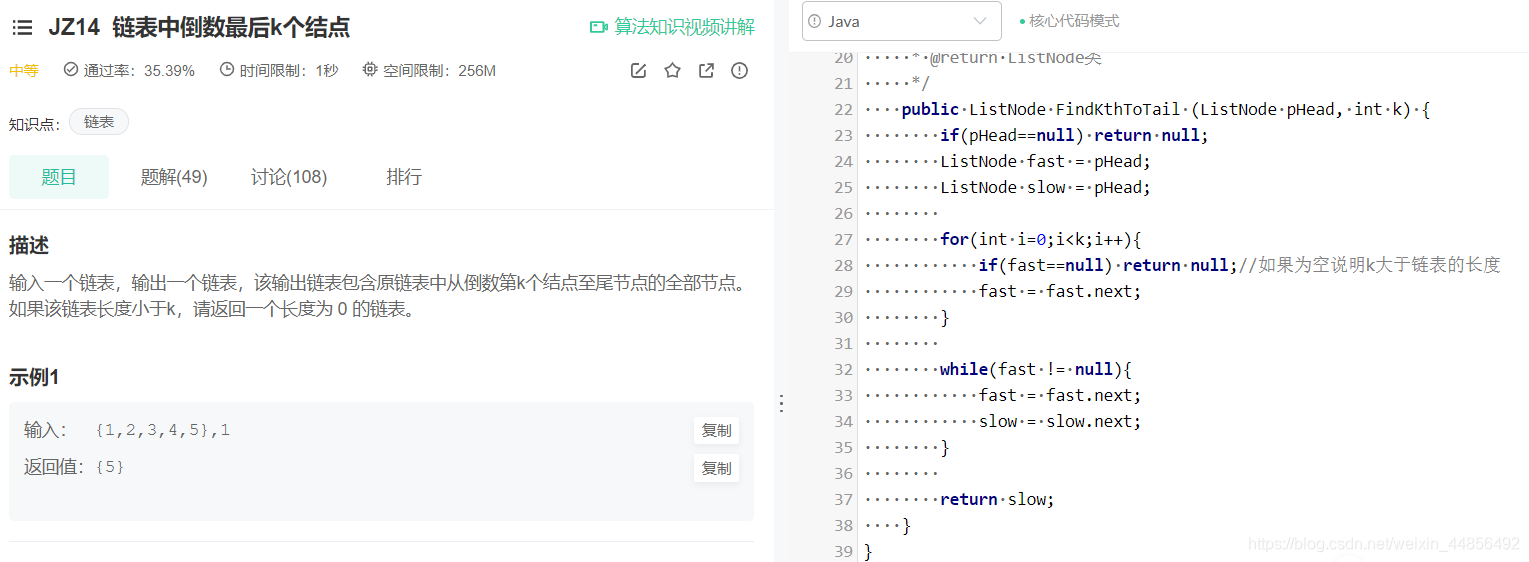Viewport: 1529px width, 562px height.
Task: Click the memory limit chip icon
Action: coord(370,70)
